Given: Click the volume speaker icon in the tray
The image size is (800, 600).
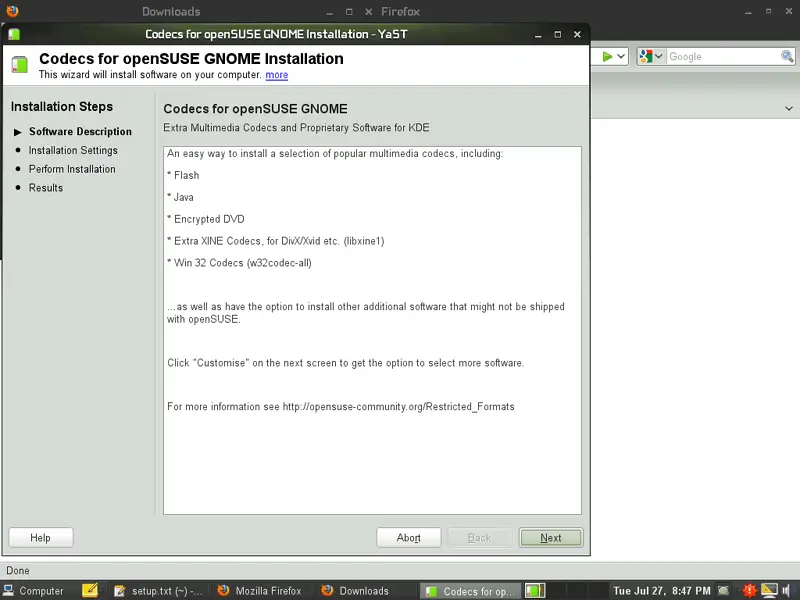Looking at the screenshot, I should tap(786, 590).
